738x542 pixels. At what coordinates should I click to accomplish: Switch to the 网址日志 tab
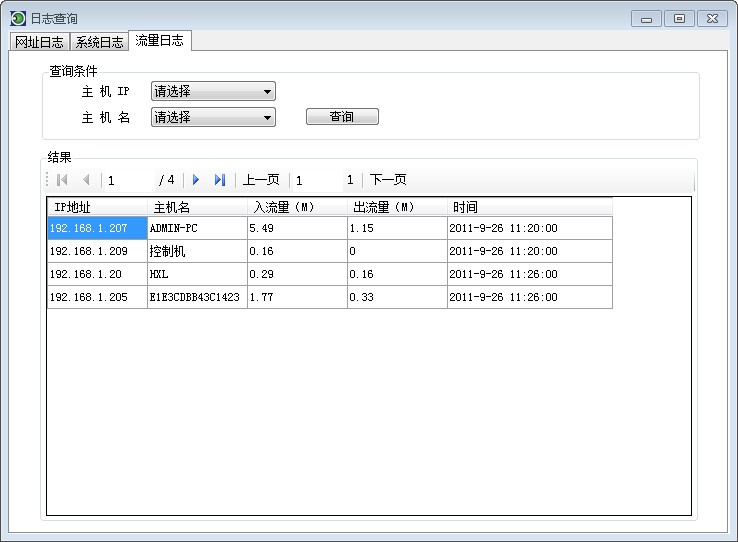click(39, 42)
